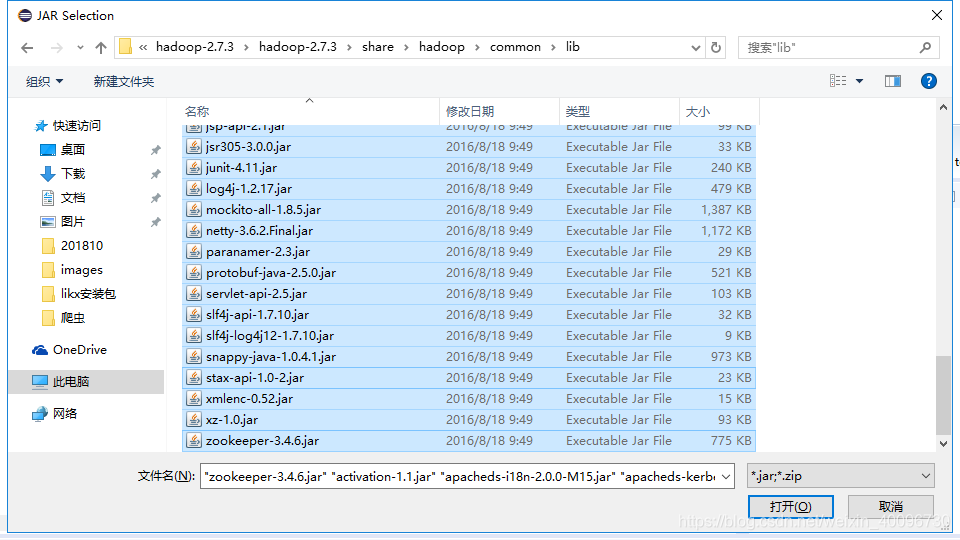Image resolution: width=960 pixels, height=540 pixels.
Task: Click hadoop breadcrumb in address bar
Action: (x=441, y=47)
